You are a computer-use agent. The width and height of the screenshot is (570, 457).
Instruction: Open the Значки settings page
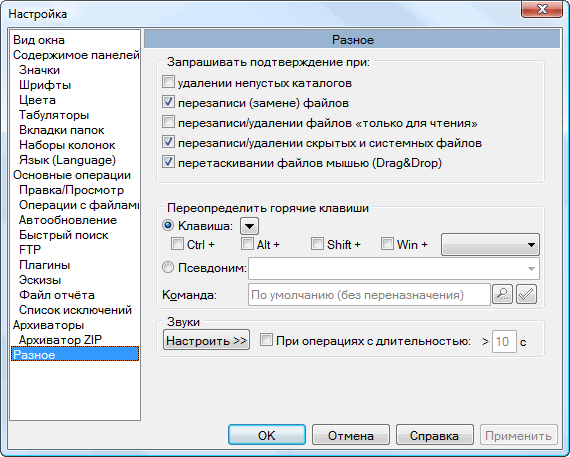click(x=39, y=70)
